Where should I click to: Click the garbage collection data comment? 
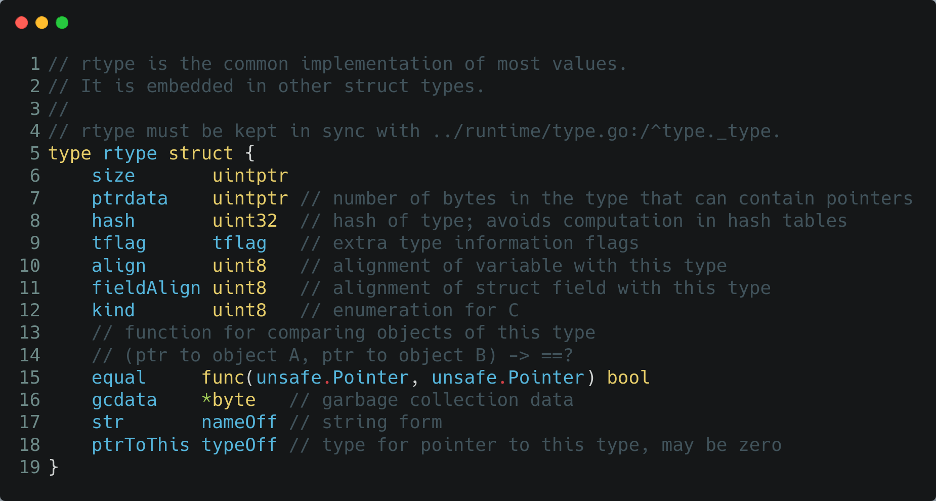tap(431, 400)
